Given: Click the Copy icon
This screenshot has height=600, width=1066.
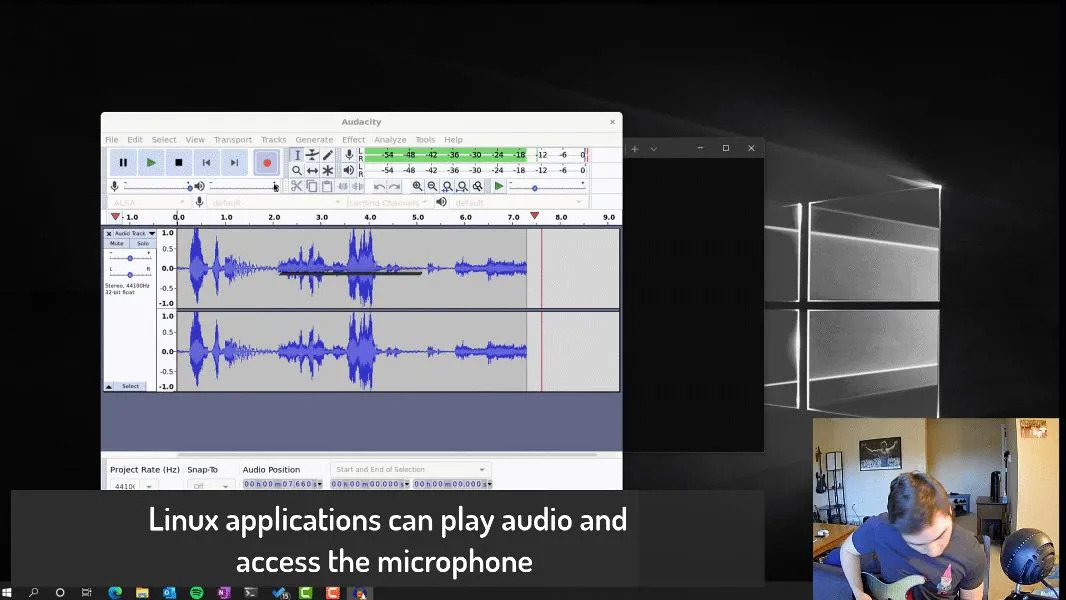Looking at the screenshot, I should 311,186.
